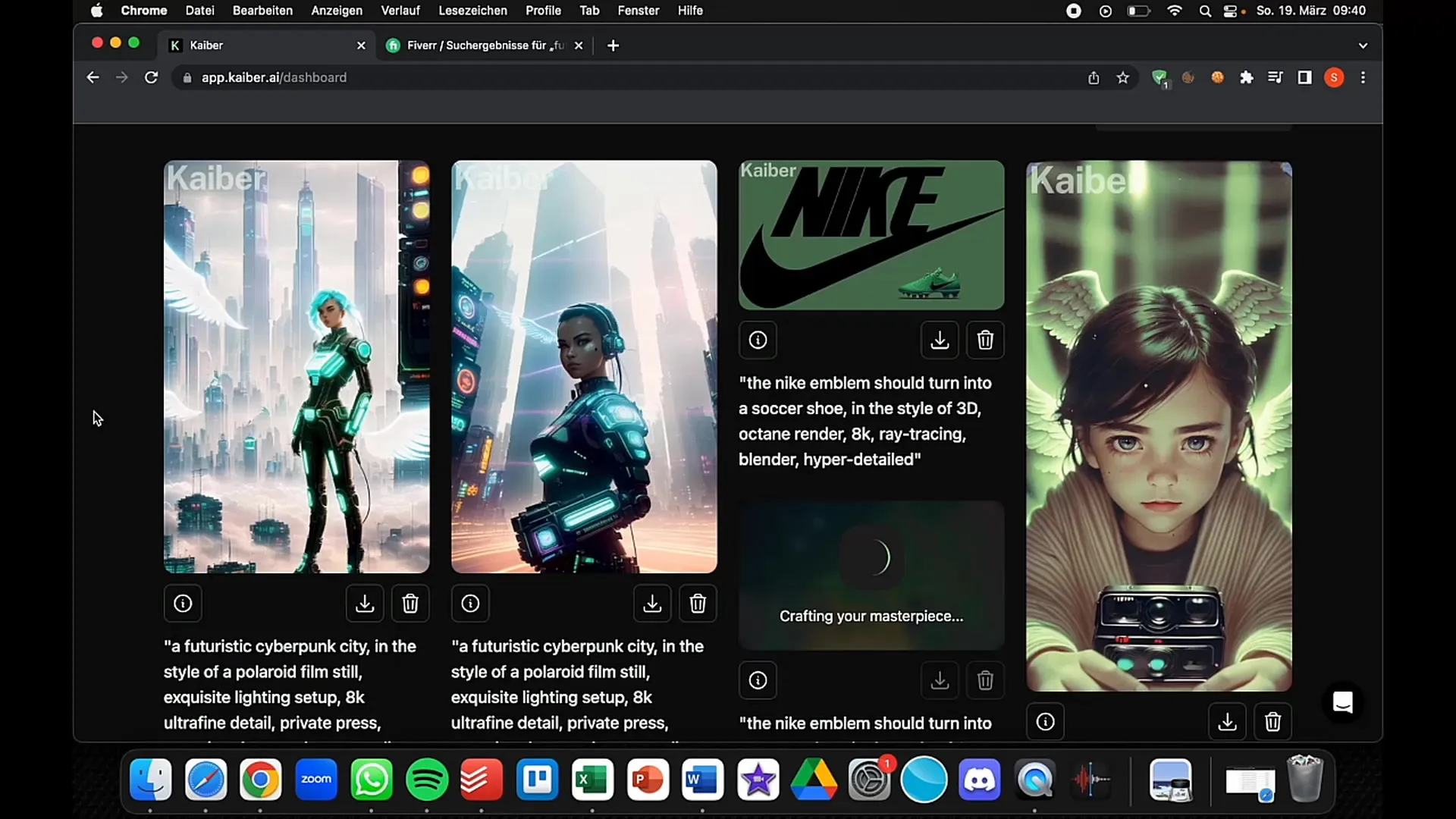
Task: Click trash icon under crafting masterpiece card
Action: tap(985, 680)
